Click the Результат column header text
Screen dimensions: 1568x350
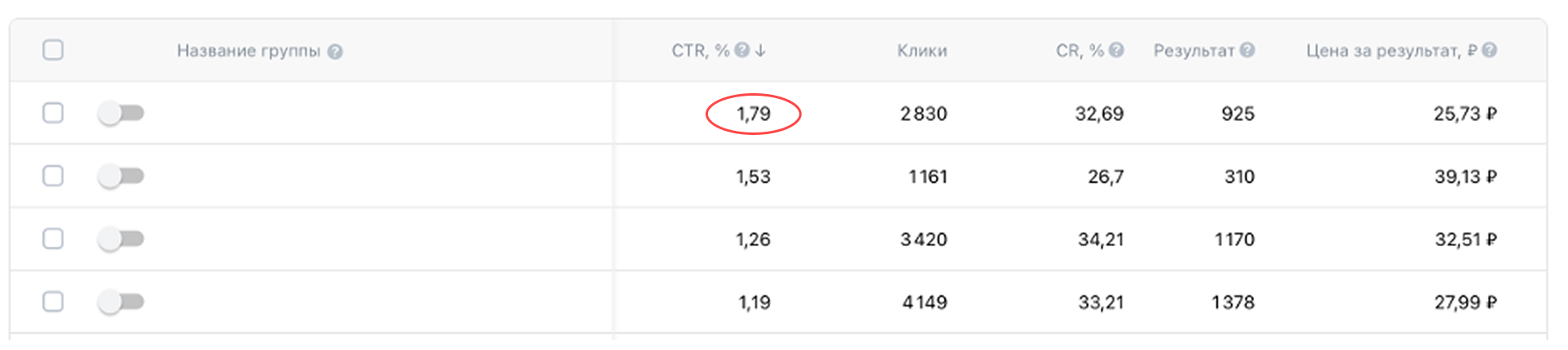click(1194, 51)
